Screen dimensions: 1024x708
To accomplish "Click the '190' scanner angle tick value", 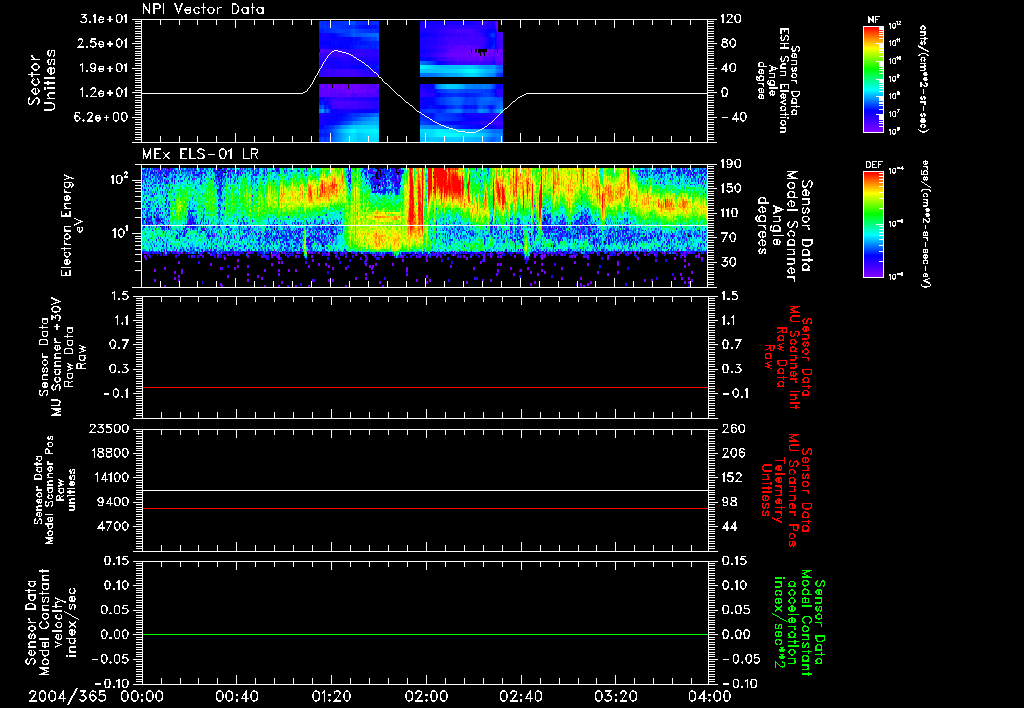I will point(731,164).
